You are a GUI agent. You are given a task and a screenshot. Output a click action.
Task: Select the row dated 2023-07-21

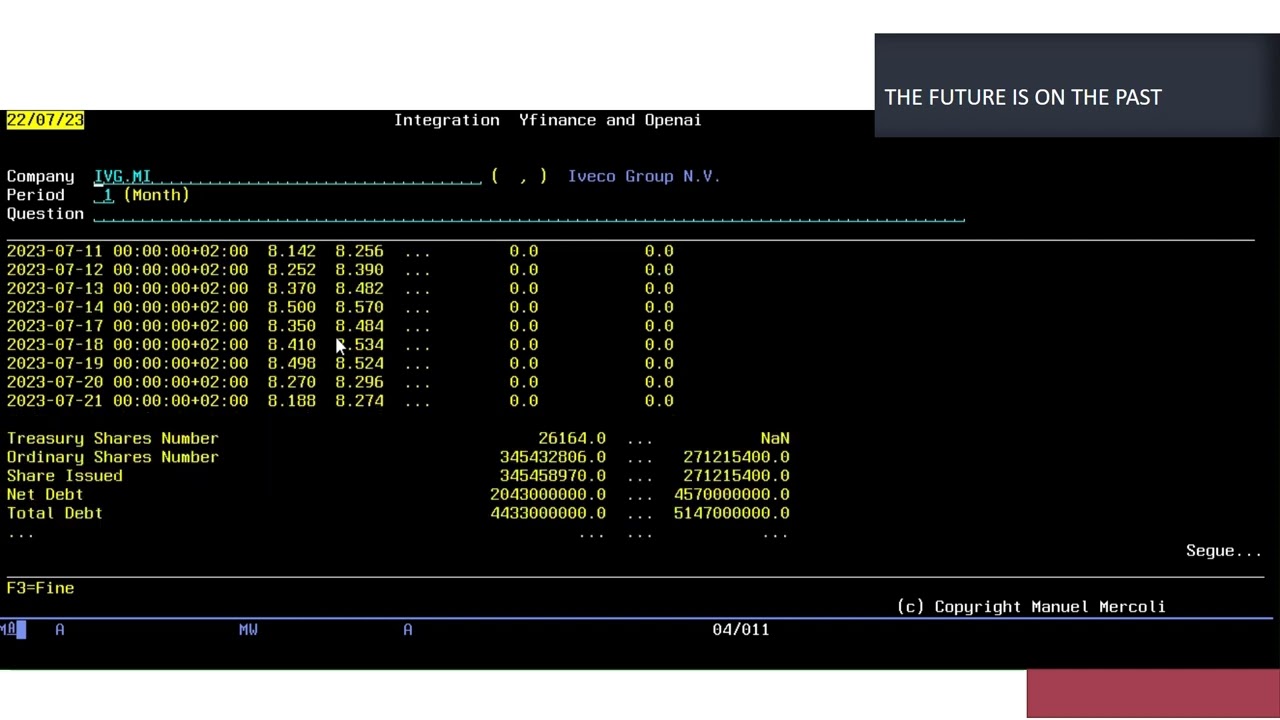[x=340, y=401]
